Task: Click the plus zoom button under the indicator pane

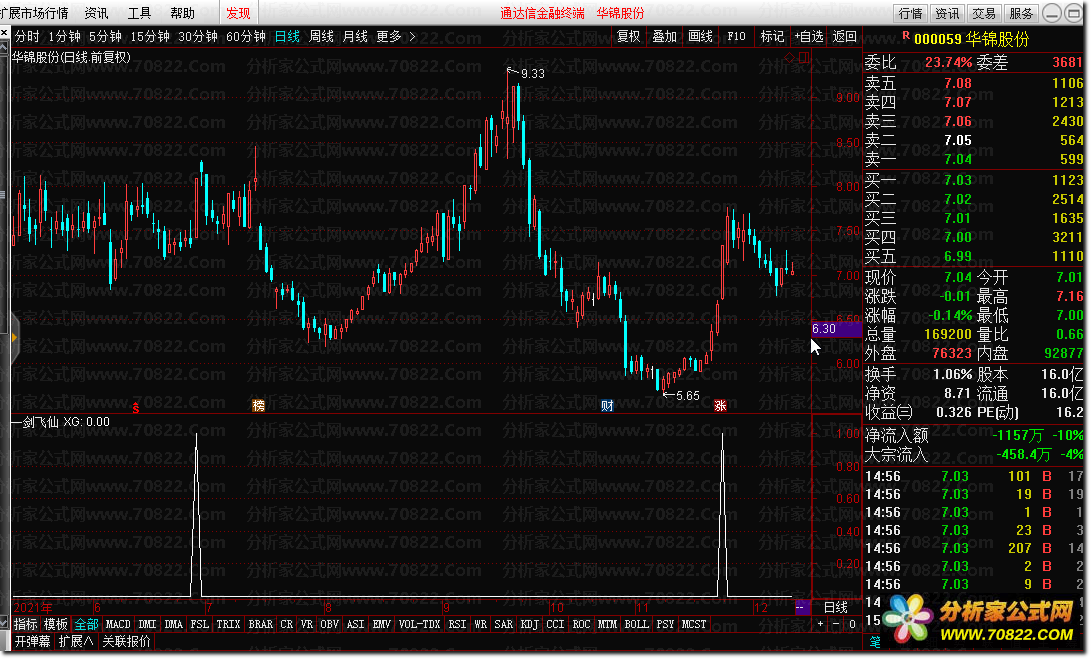Action: pyautogui.click(x=820, y=625)
